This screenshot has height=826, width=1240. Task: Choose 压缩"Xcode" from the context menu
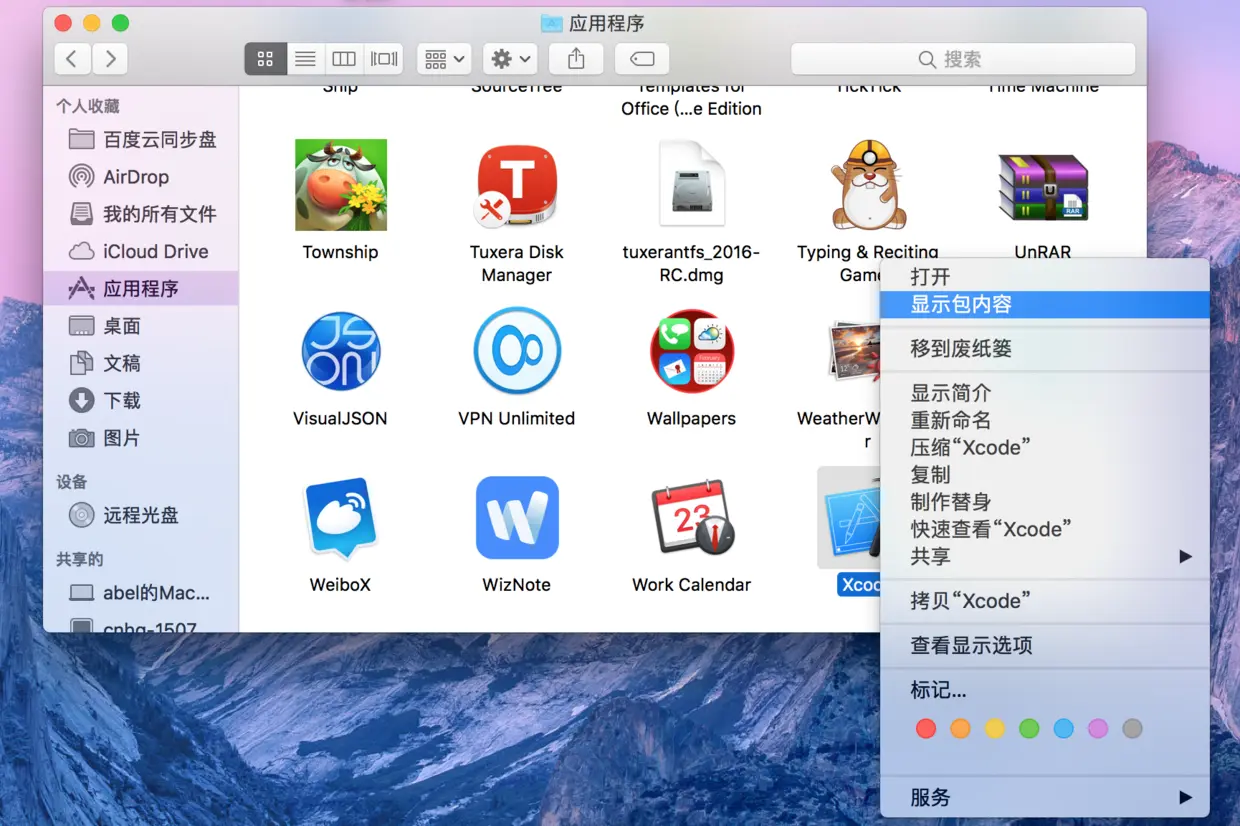[x=1044, y=447]
